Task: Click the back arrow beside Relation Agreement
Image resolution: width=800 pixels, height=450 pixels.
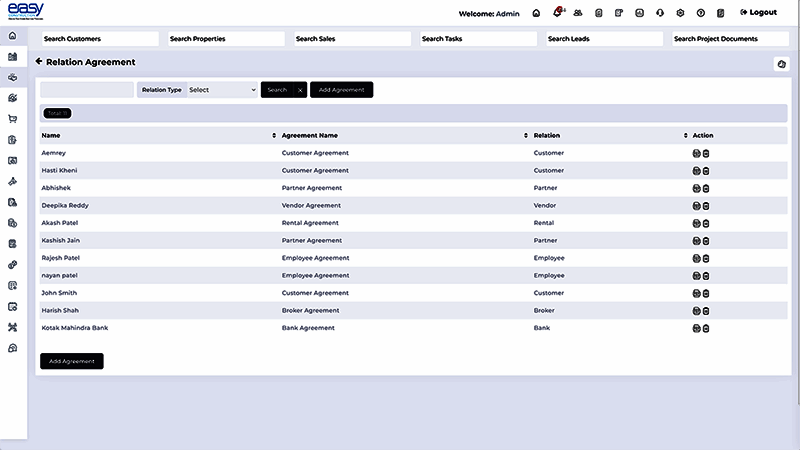Action: [39, 61]
